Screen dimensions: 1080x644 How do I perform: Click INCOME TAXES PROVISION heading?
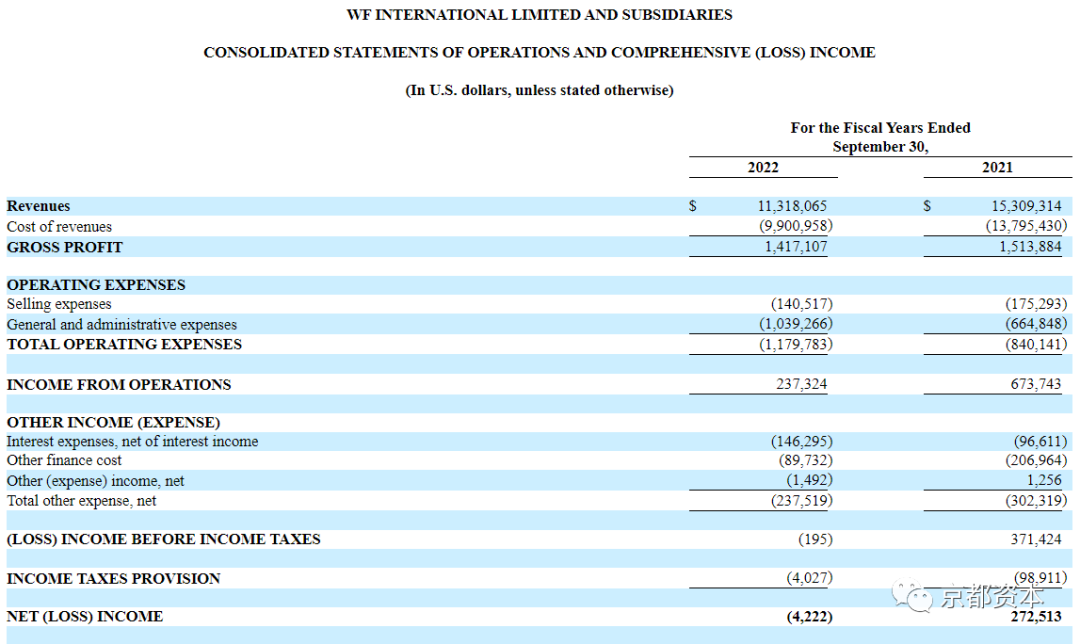click(x=114, y=579)
